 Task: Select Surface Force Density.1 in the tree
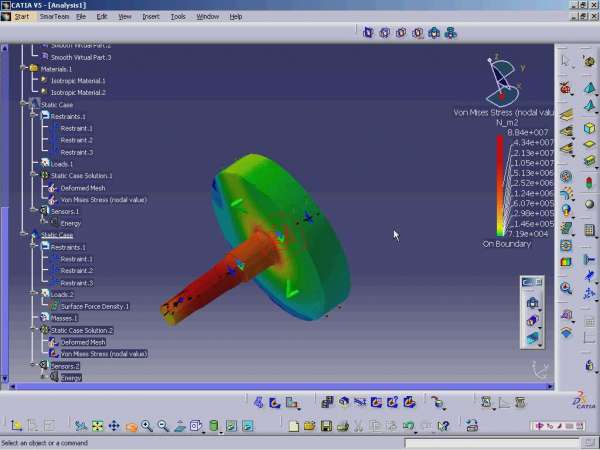coord(95,306)
